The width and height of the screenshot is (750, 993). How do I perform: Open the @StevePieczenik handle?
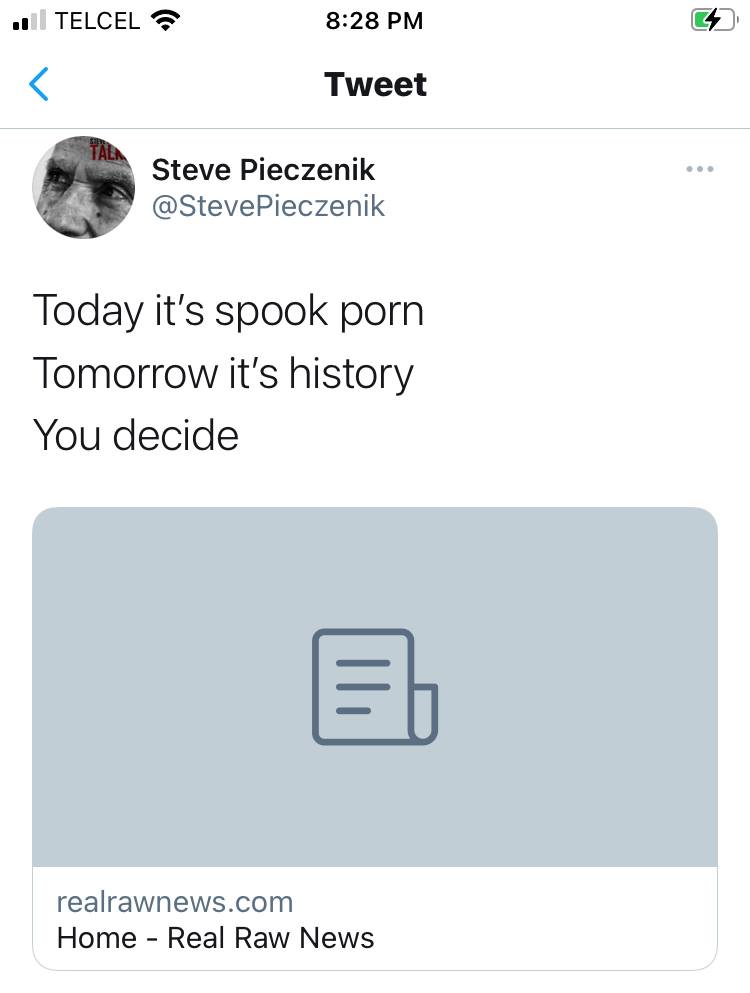pos(268,206)
